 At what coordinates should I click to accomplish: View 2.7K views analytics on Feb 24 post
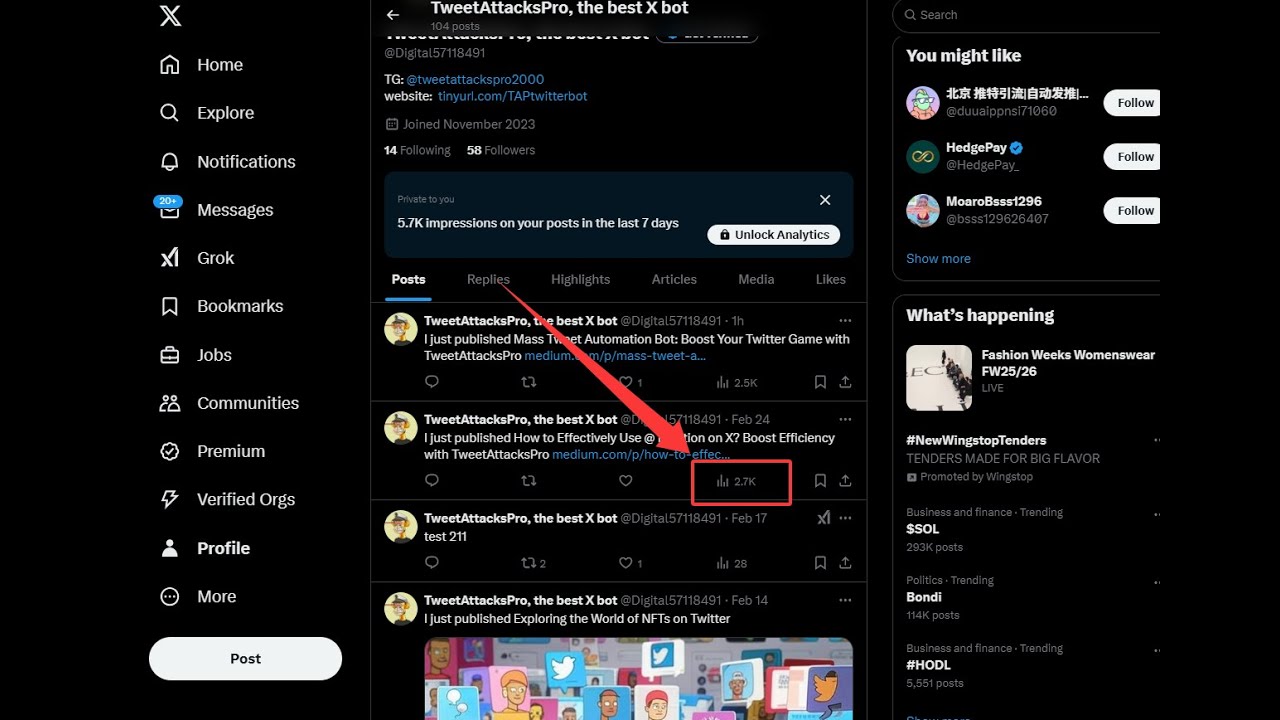tap(736, 481)
